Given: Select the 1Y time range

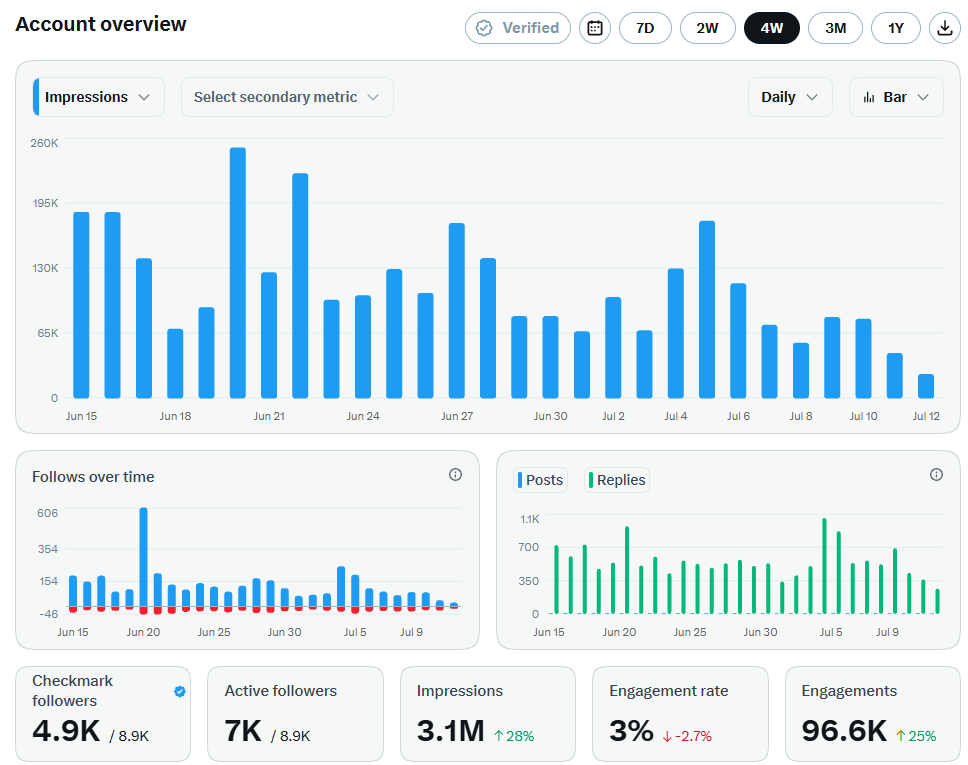Looking at the screenshot, I should 896,28.
